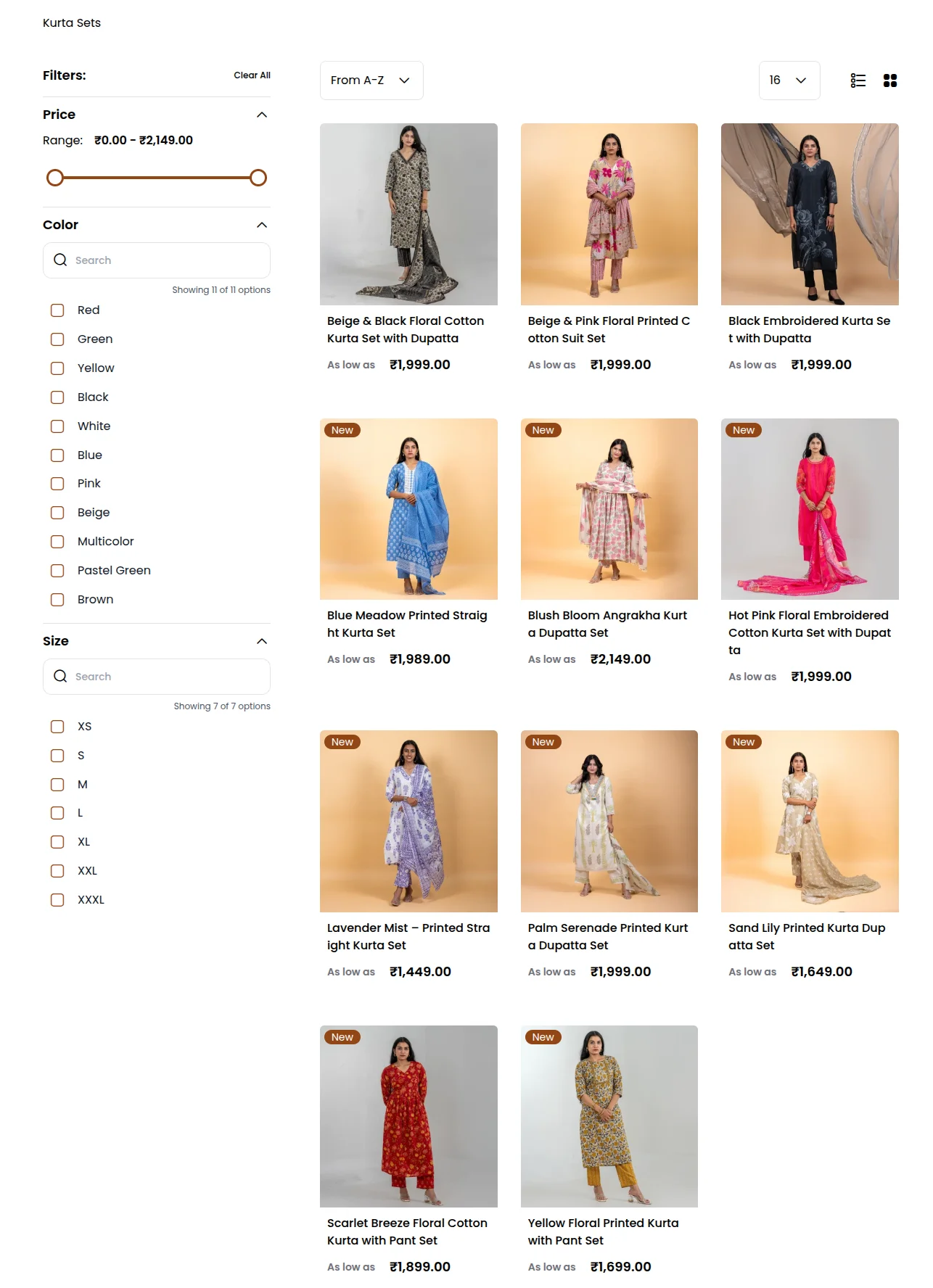Tick the XXL size checkbox
Viewport: 933px width, 1288px height.
tap(57, 871)
